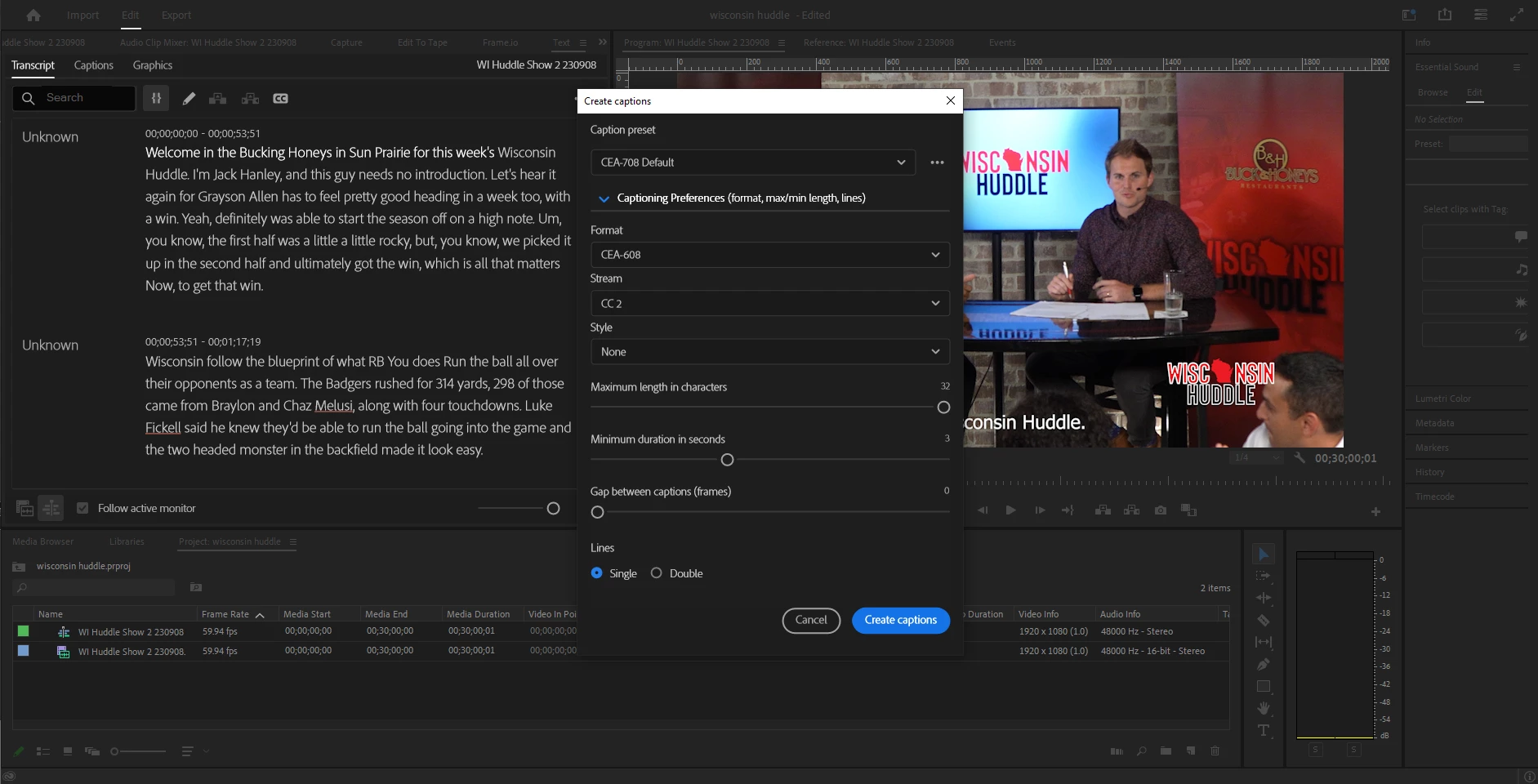Open the Reference monitor tab
This screenshot has height=784, width=1538.
pos(879,42)
